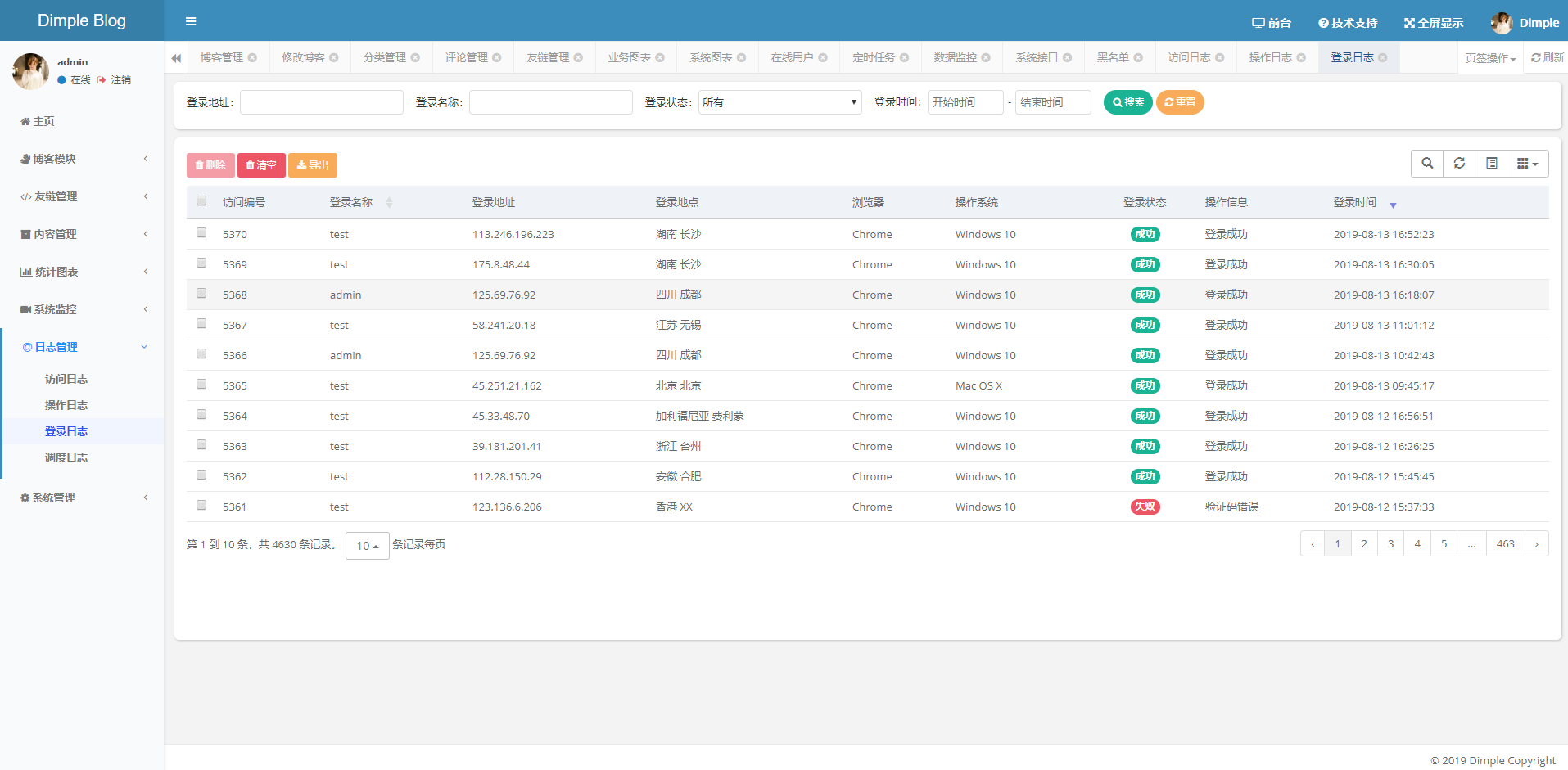Go to pagination page 463

click(1506, 544)
